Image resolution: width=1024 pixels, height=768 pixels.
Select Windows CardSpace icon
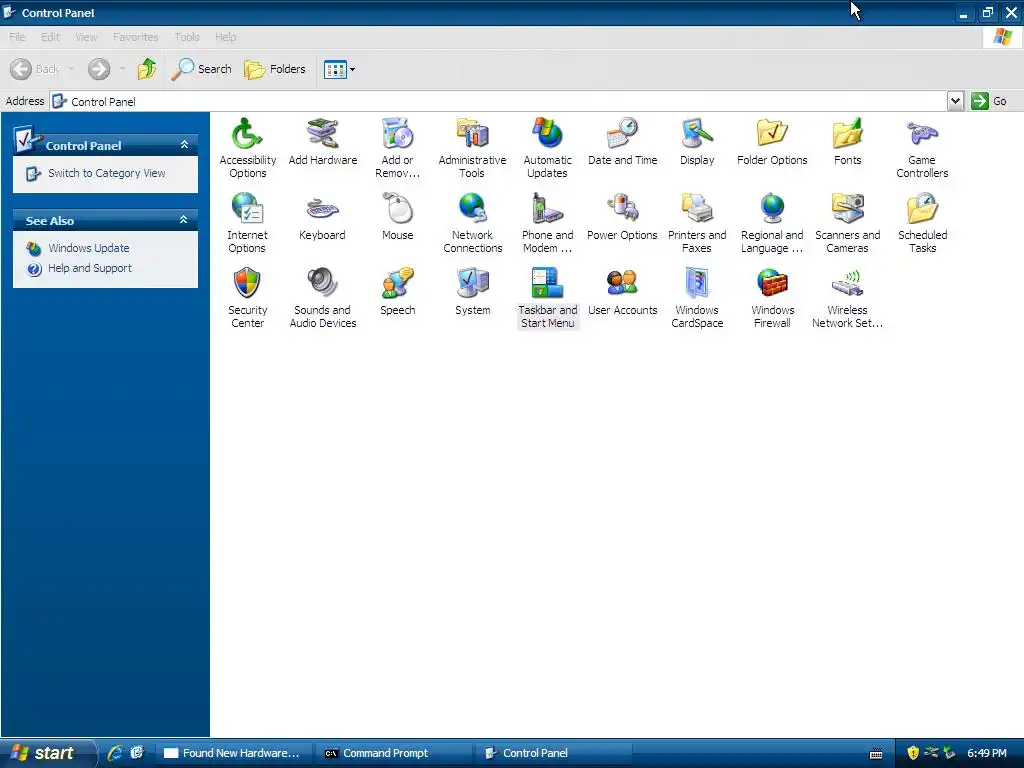[x=697, y=298]
